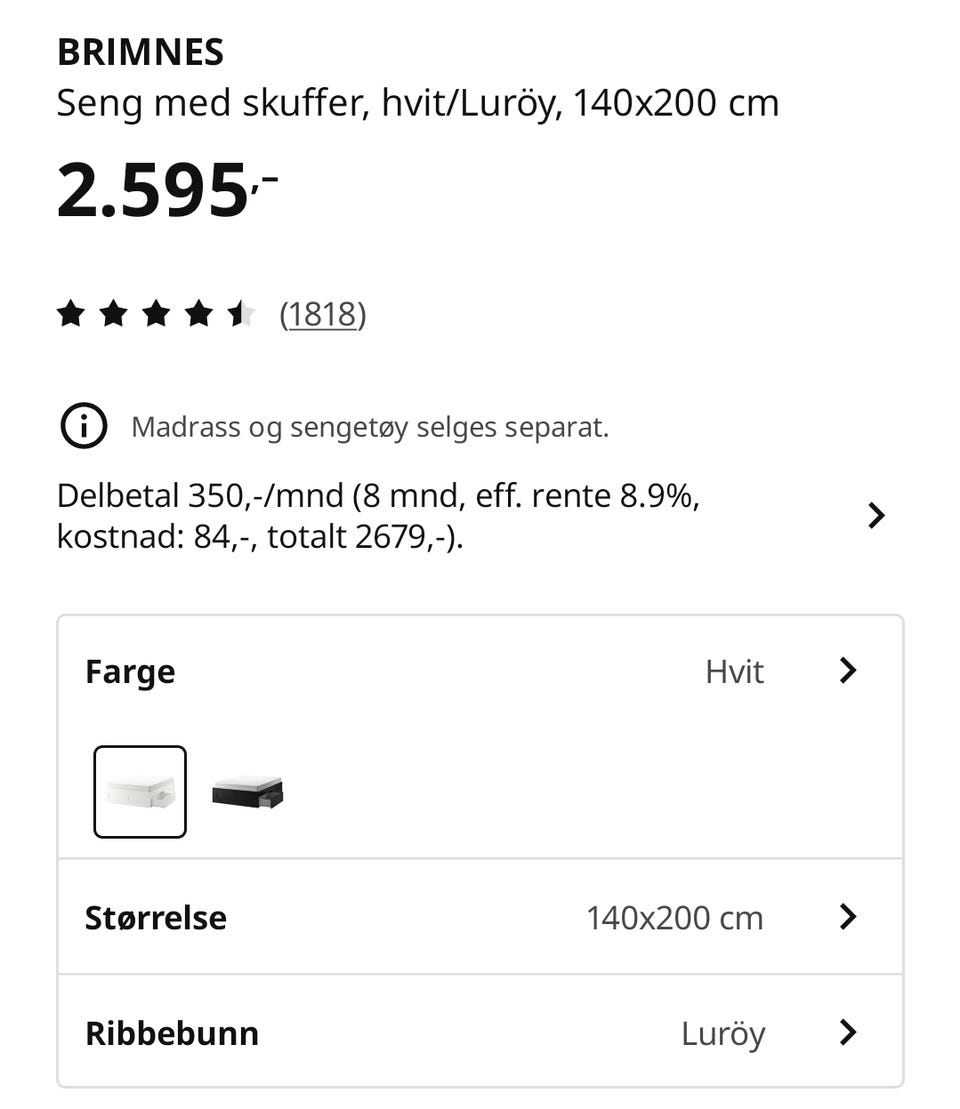This screenshot has height=1109, width=960.
Task: Open installment payment details chevron
Action: click(x=876, y=516)
